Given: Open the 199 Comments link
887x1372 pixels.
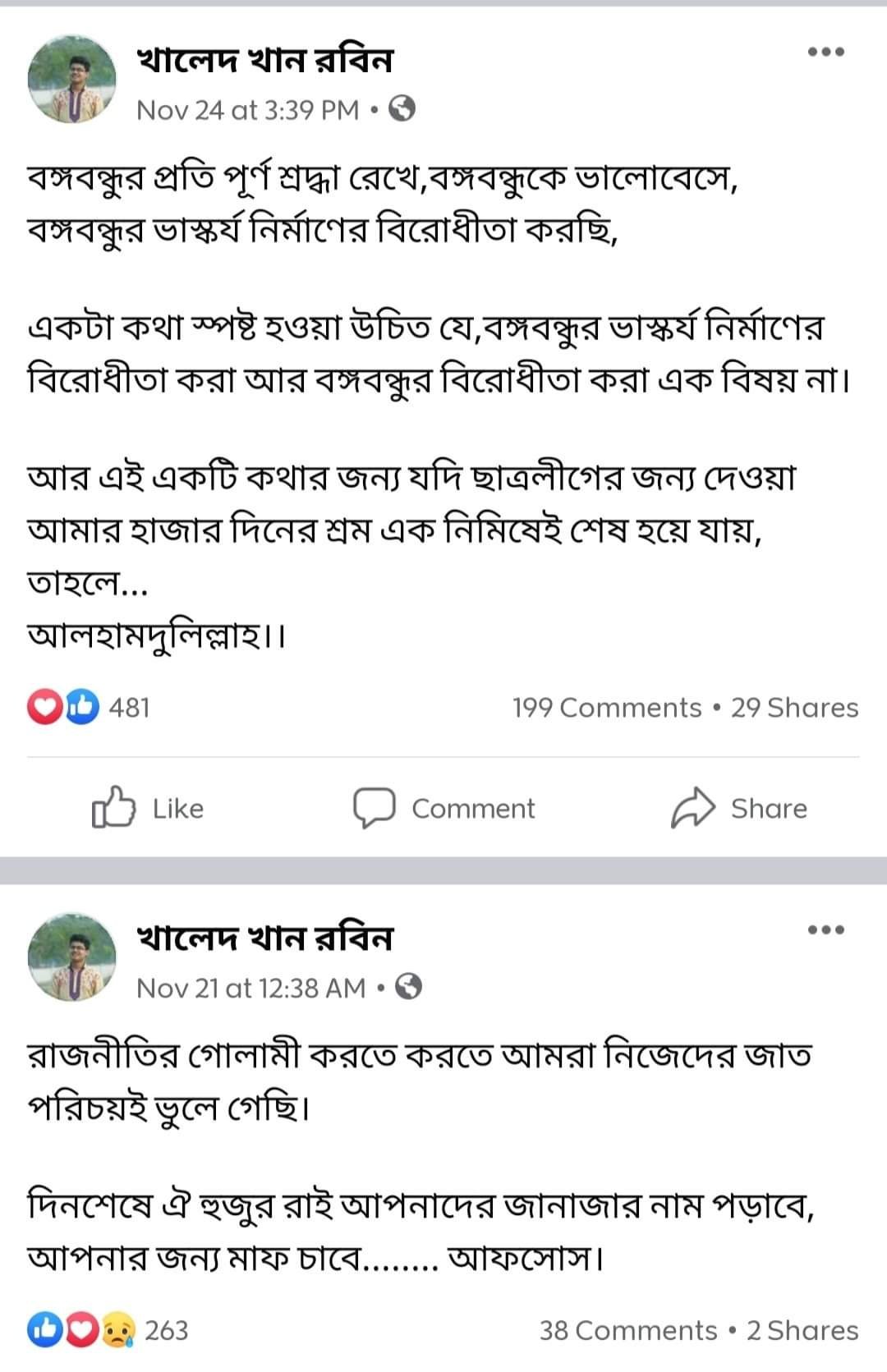Looking at the screenshot, I should 607,708.
